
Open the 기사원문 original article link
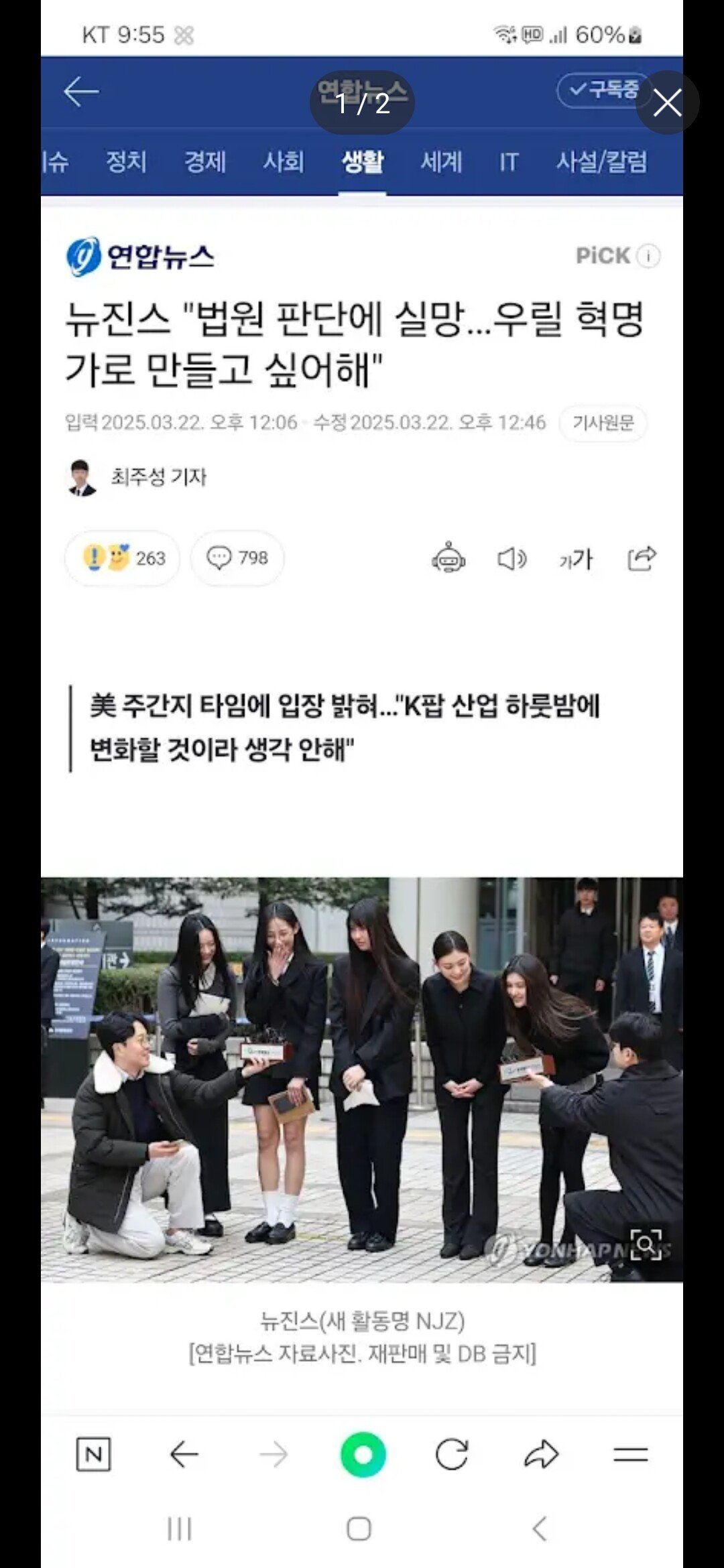click(603, 423)
